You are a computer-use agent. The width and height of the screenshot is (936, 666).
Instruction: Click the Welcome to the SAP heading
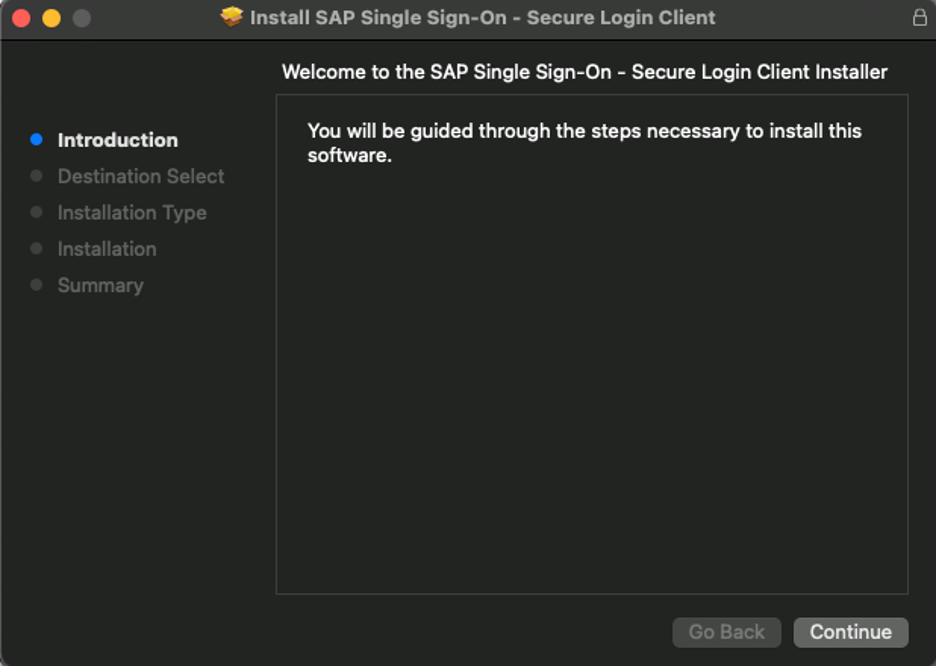(x=584, y=72)
